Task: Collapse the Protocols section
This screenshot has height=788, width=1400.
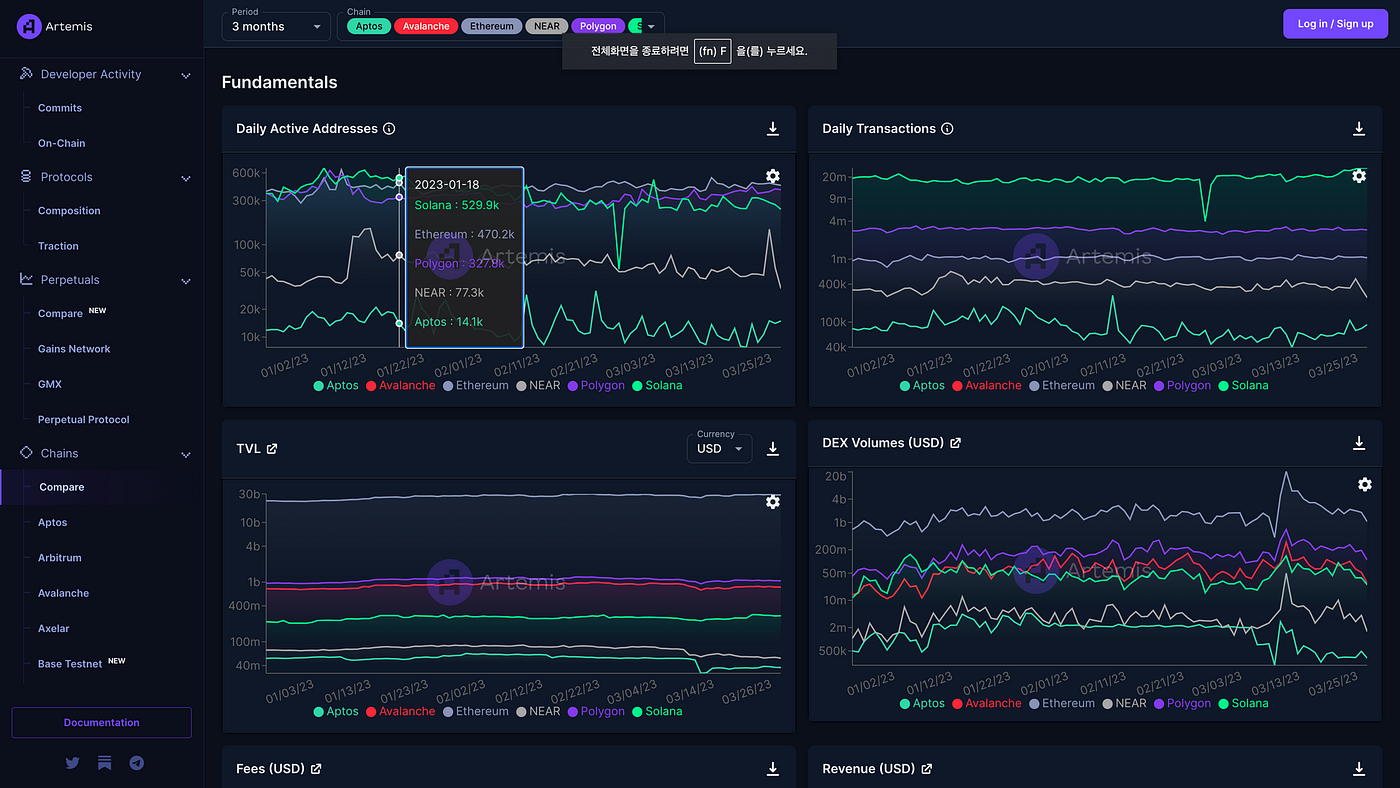Action: tap(185, 178)
